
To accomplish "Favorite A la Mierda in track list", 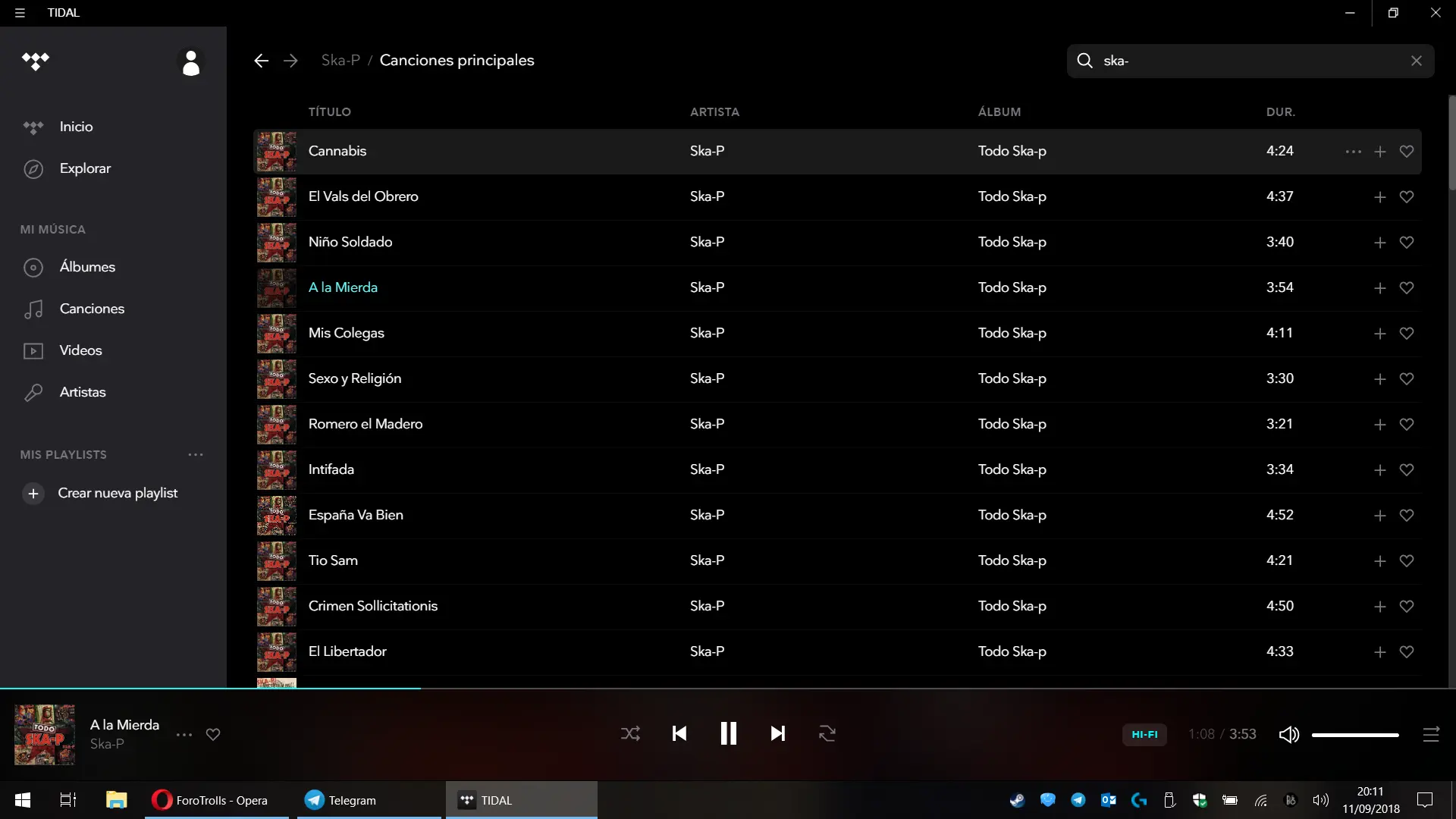I will [x=1407, y=288].
